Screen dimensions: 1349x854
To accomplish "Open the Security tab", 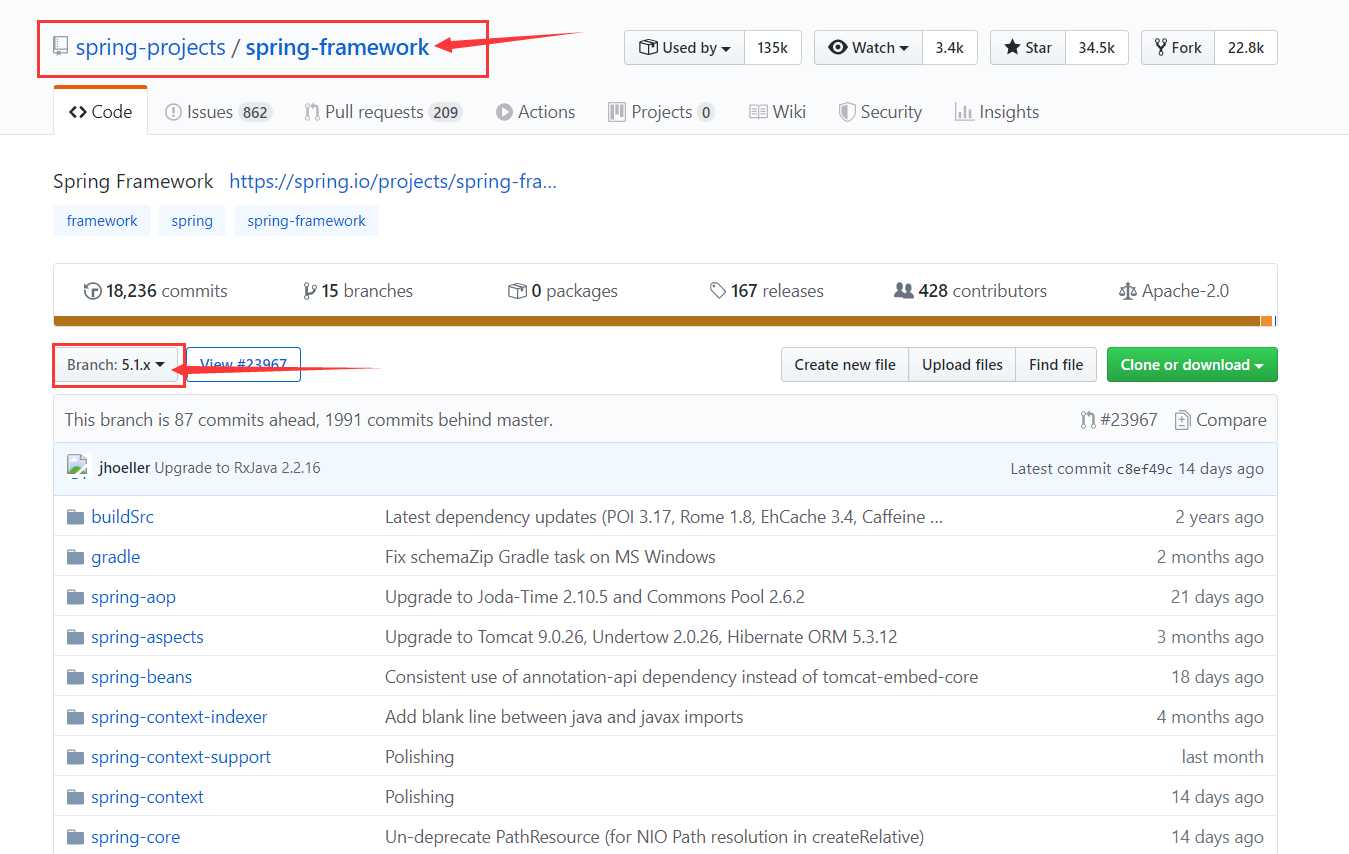I will click(x=880, y=112).
